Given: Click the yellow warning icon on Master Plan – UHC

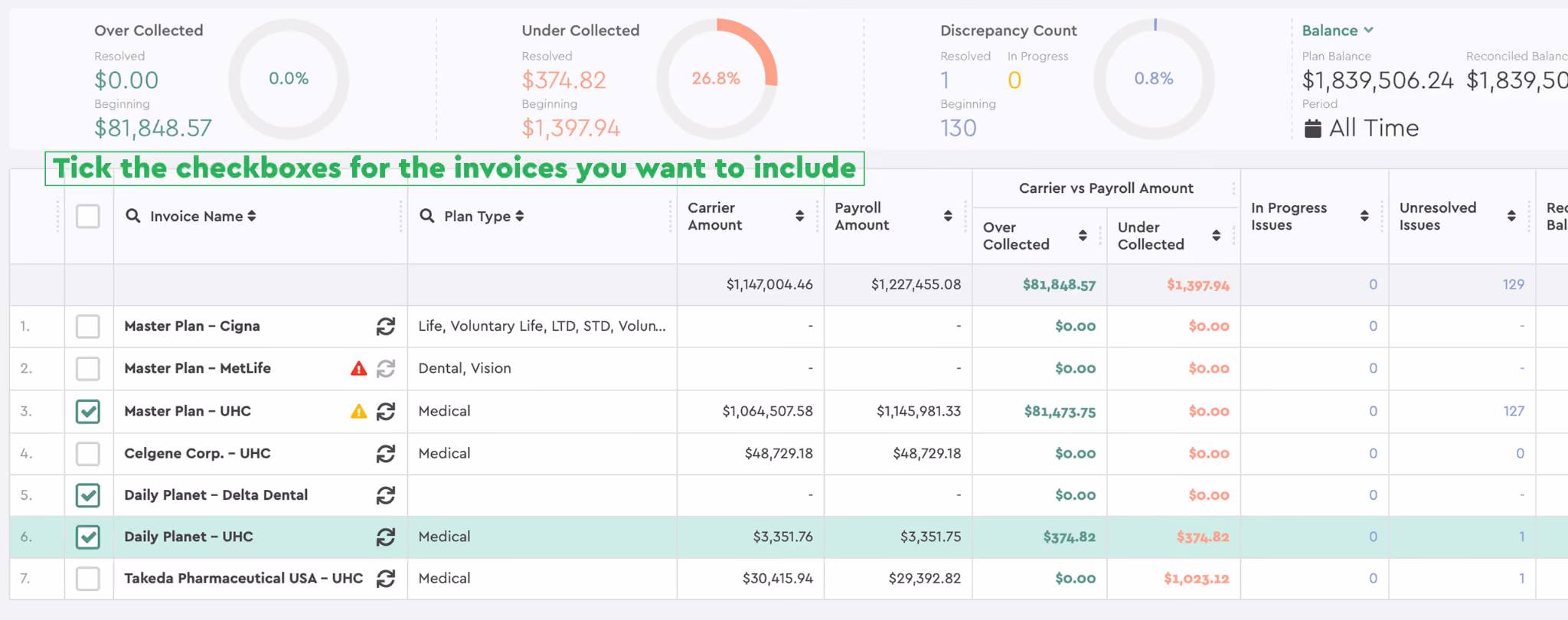Looking at the screenshot, I should (358, 412).
